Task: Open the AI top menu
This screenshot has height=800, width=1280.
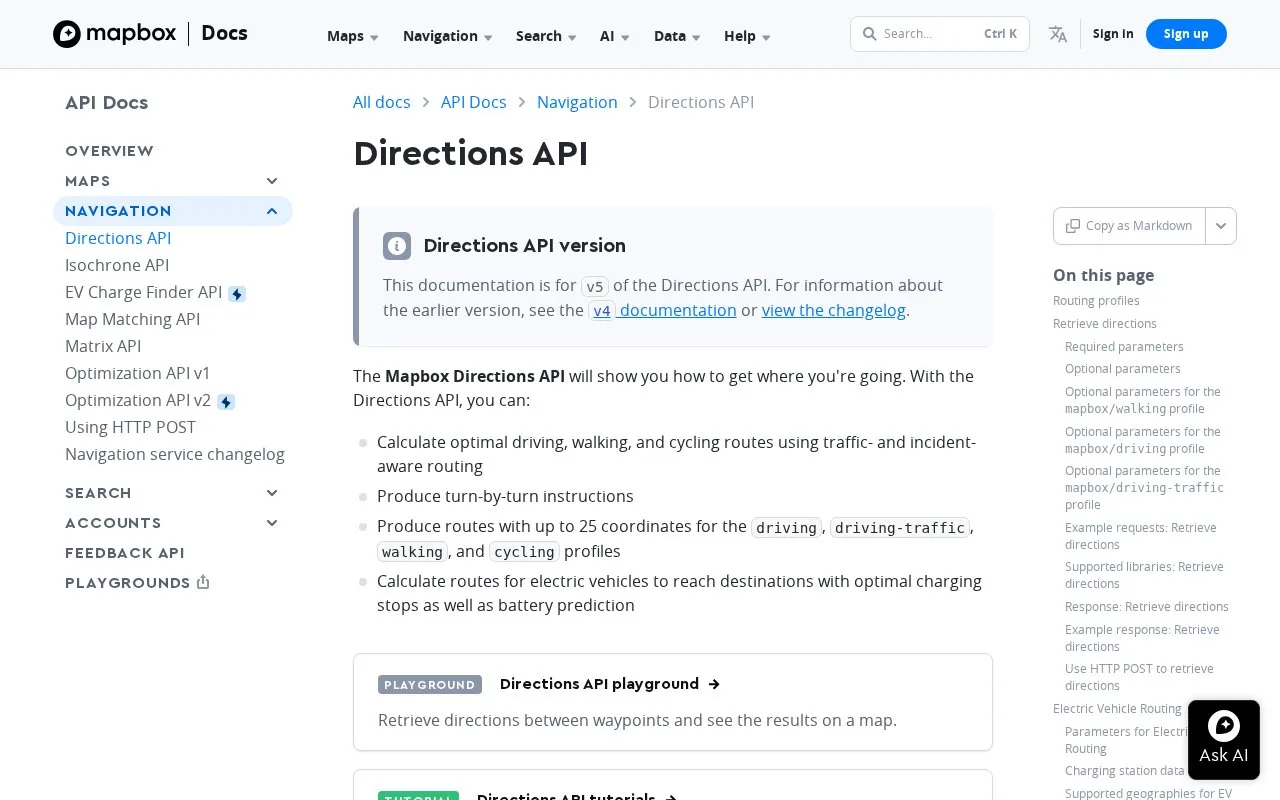Action: (x=614, y=36)
